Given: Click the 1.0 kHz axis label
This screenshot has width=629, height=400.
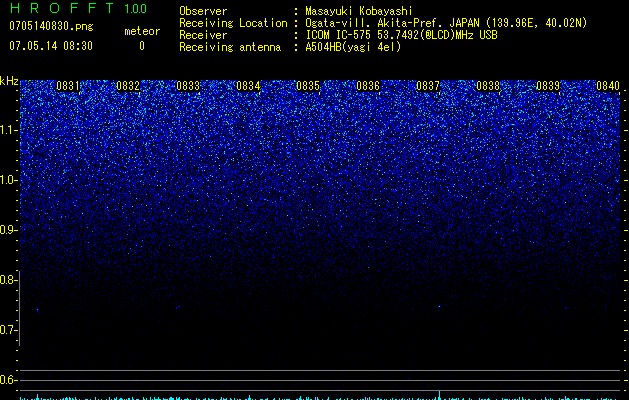Looking at the screenshot, I should [8, 180].
